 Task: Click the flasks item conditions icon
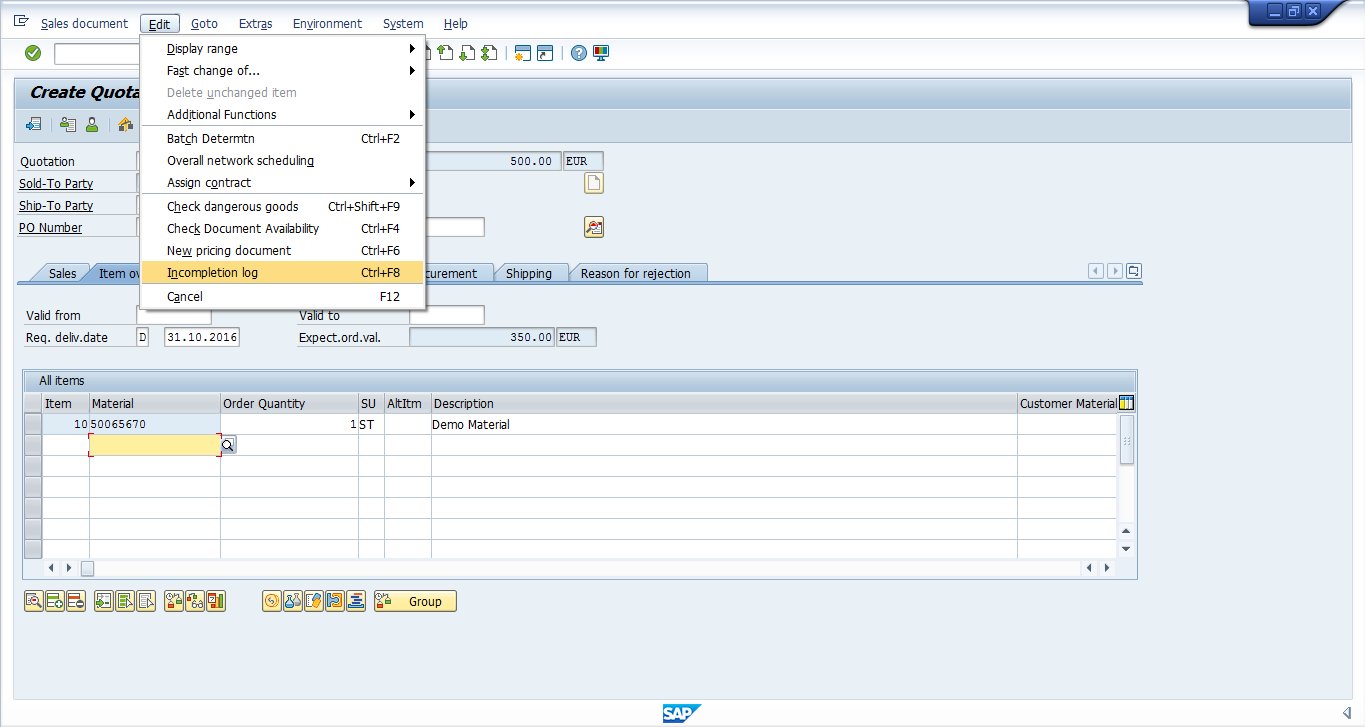point(293,601)
